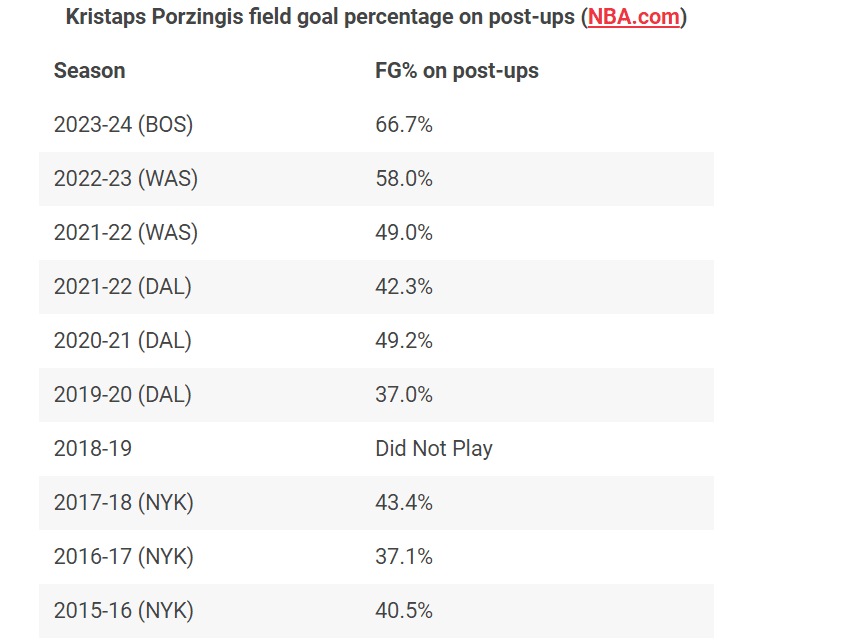Select the 2020-21 (DAL) season cell
The height and width of the screenshot is (643, 862).
pos(123,341)
